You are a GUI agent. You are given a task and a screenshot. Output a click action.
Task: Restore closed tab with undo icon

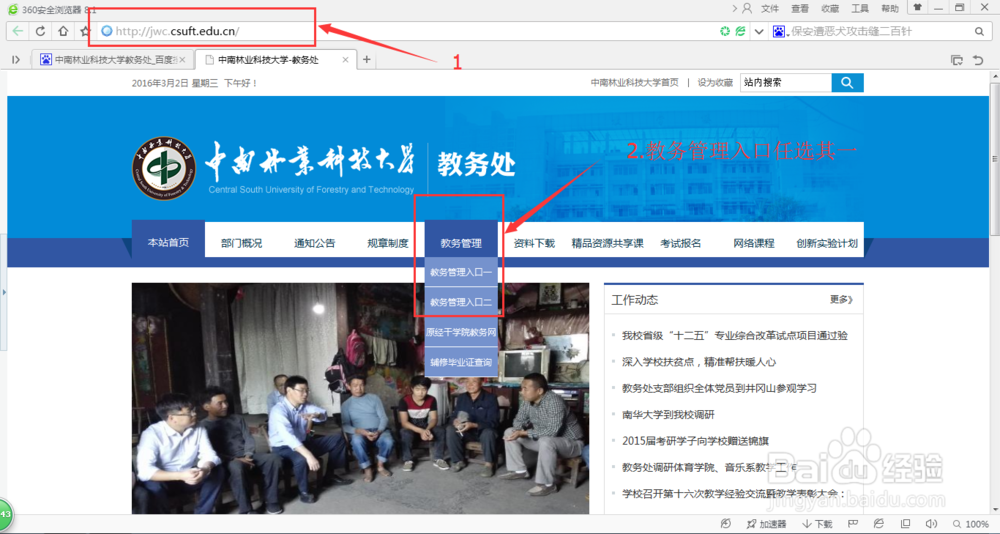click(978, 60)
